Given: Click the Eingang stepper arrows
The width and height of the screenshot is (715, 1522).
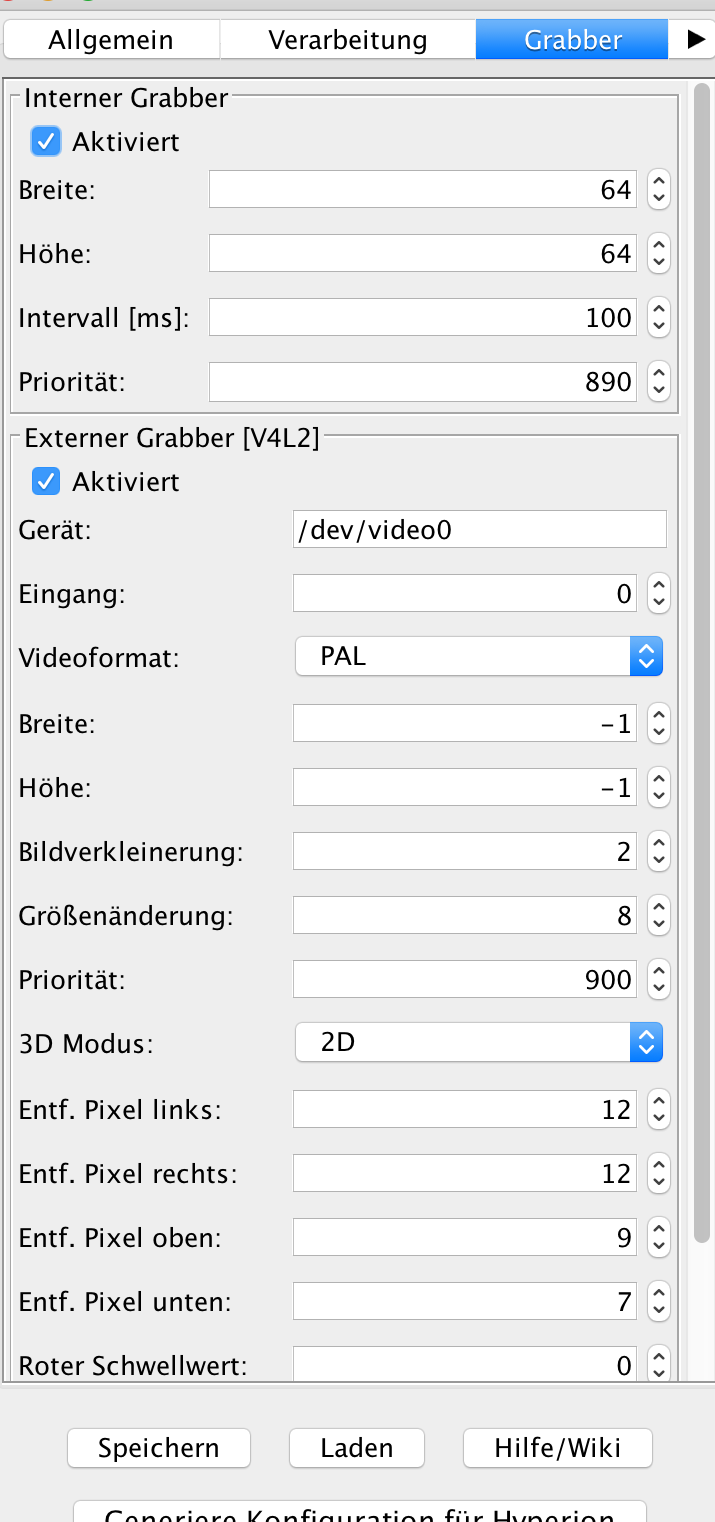Looking at the screenshot, I should (658, 595).
